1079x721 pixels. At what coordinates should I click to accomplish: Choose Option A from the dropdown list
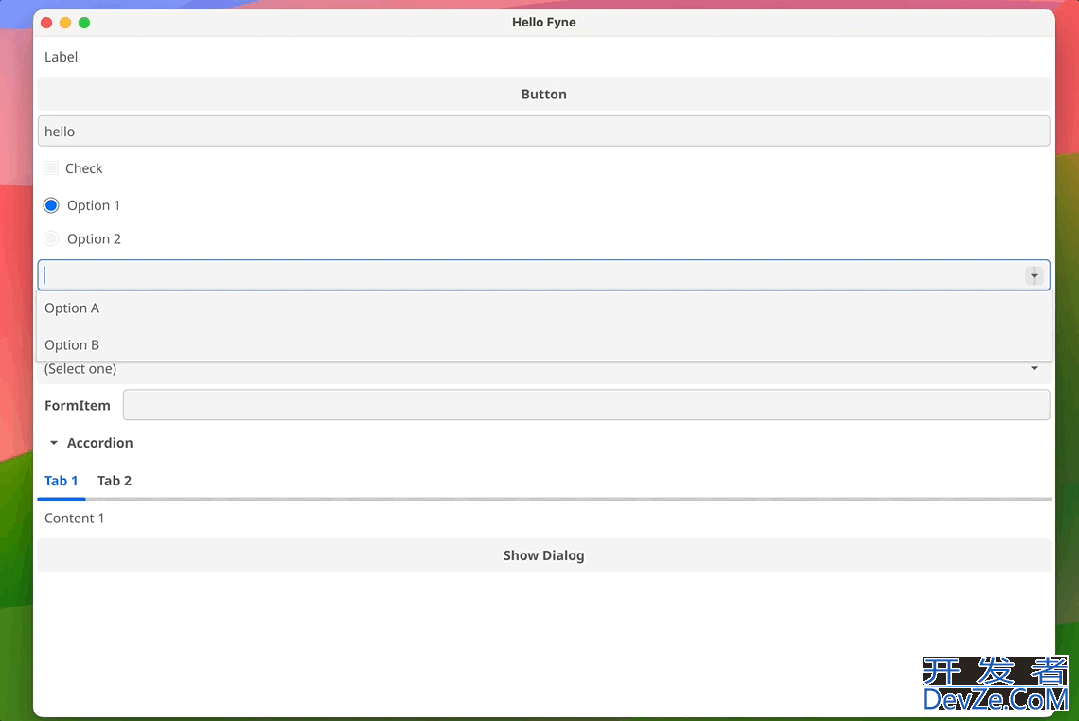(x=544, y=308)
